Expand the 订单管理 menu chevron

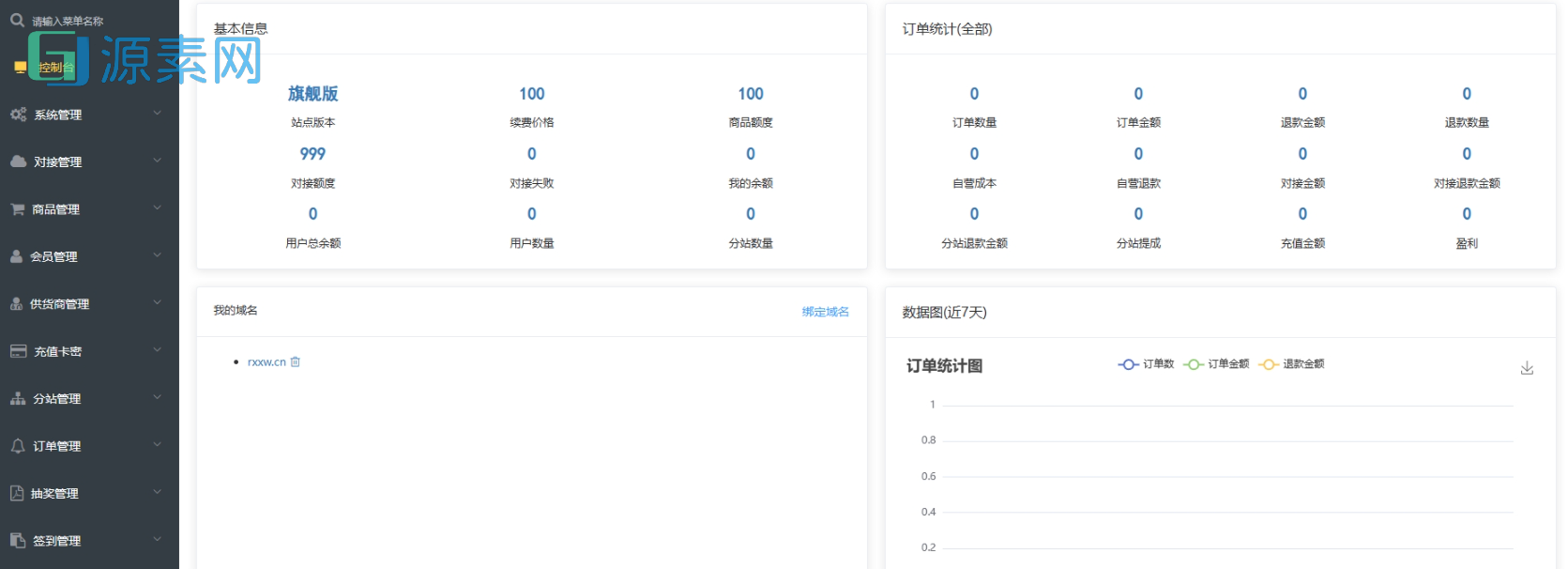pos(158,445)
